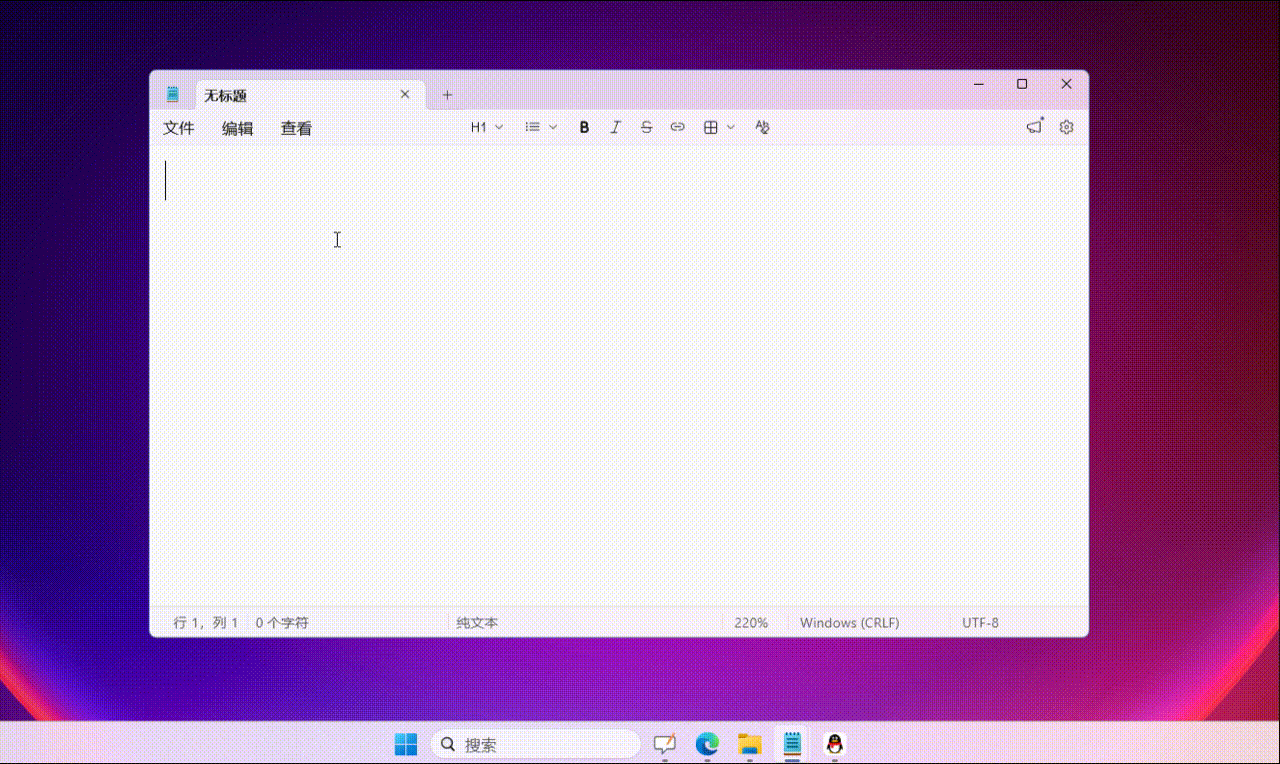
Task: Click the 220% zoom level
Action: pyautogui.click(x=751, y=622)
